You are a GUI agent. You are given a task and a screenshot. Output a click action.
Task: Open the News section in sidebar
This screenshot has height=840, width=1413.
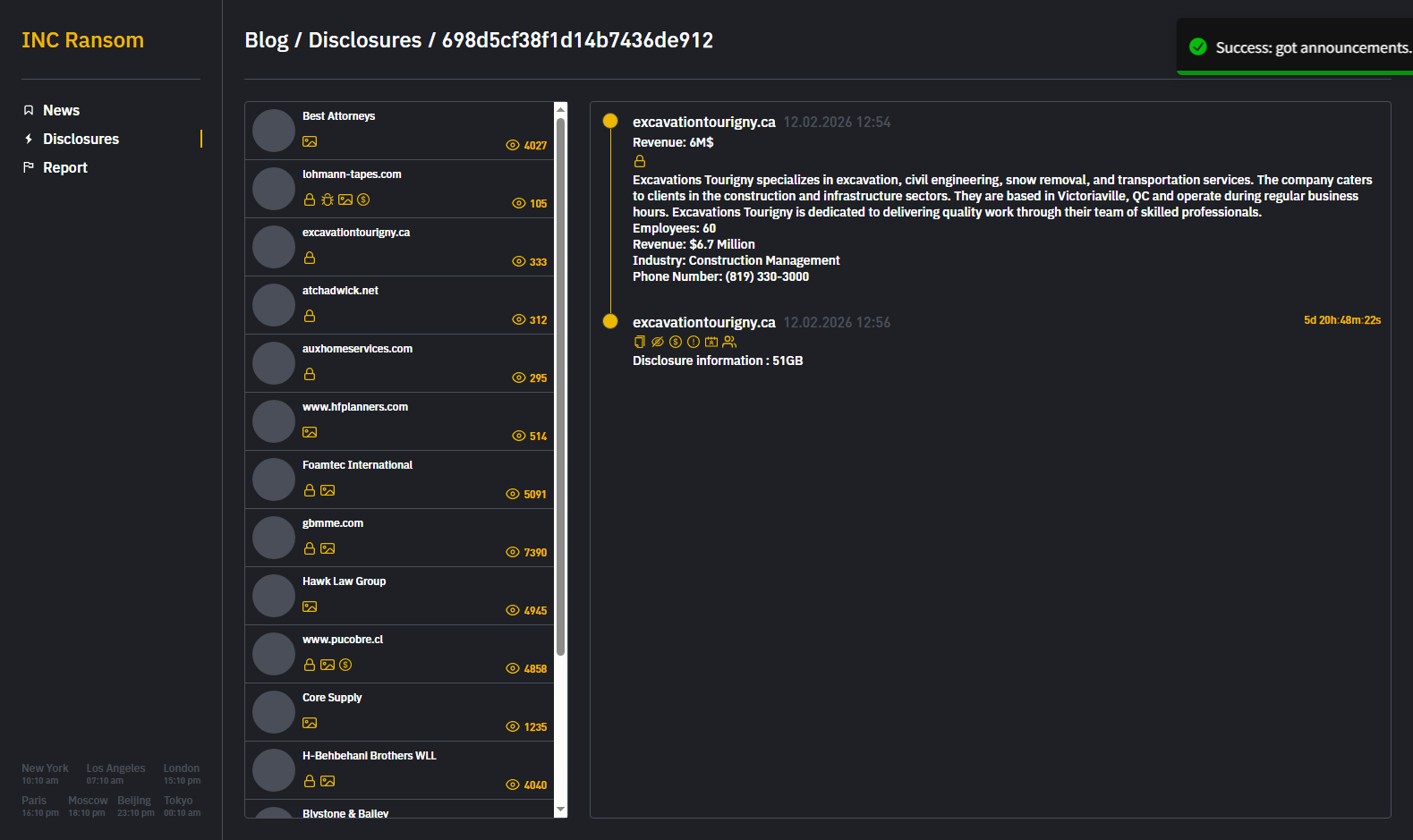pyautogui.click(x=61, y=110)
